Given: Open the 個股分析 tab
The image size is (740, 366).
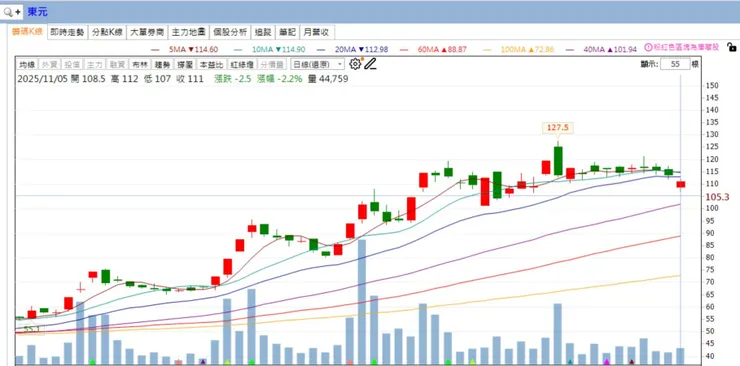Looking at the screenshot, I should (x=230, y=32).
